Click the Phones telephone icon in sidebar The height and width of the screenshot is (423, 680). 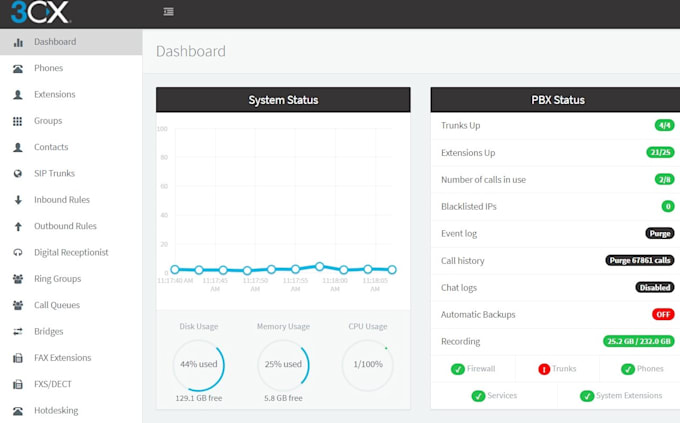(18, 69)
